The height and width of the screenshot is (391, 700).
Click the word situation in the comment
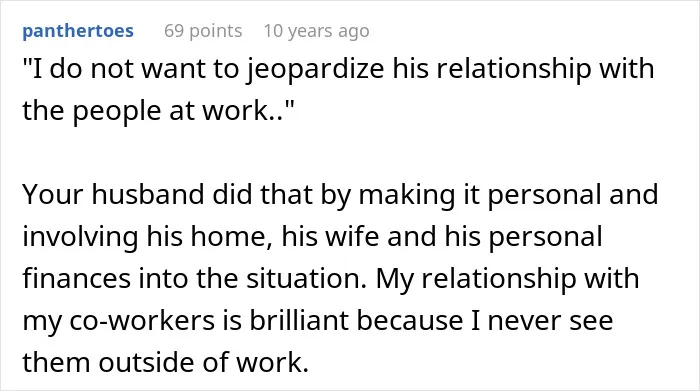[x=306, y=279]
